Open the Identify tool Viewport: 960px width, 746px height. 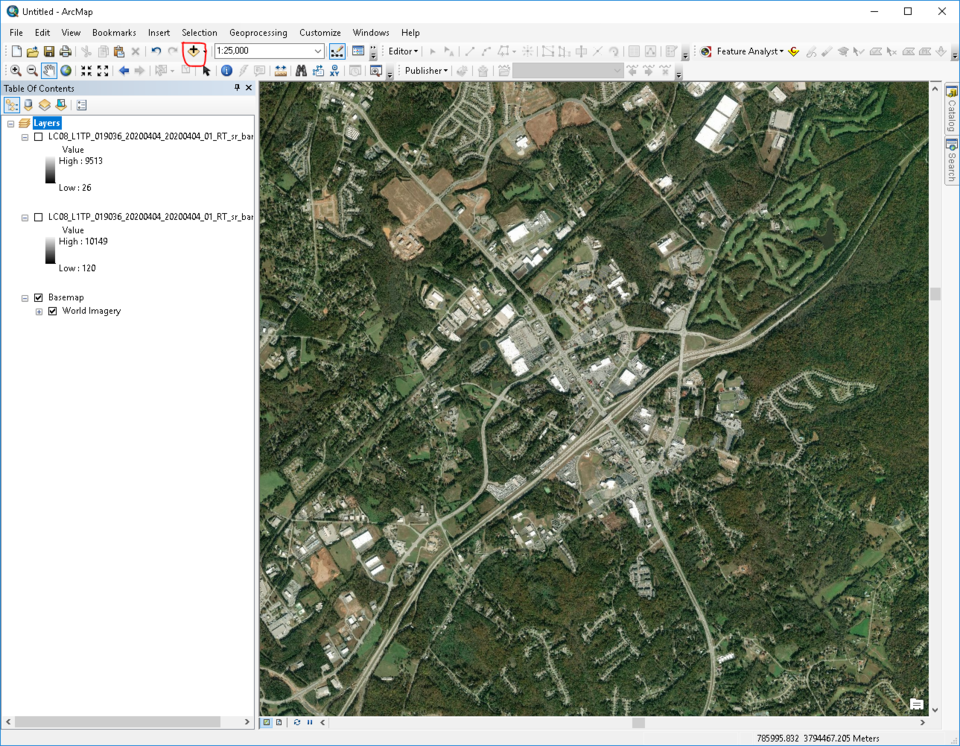click(226, 70)
